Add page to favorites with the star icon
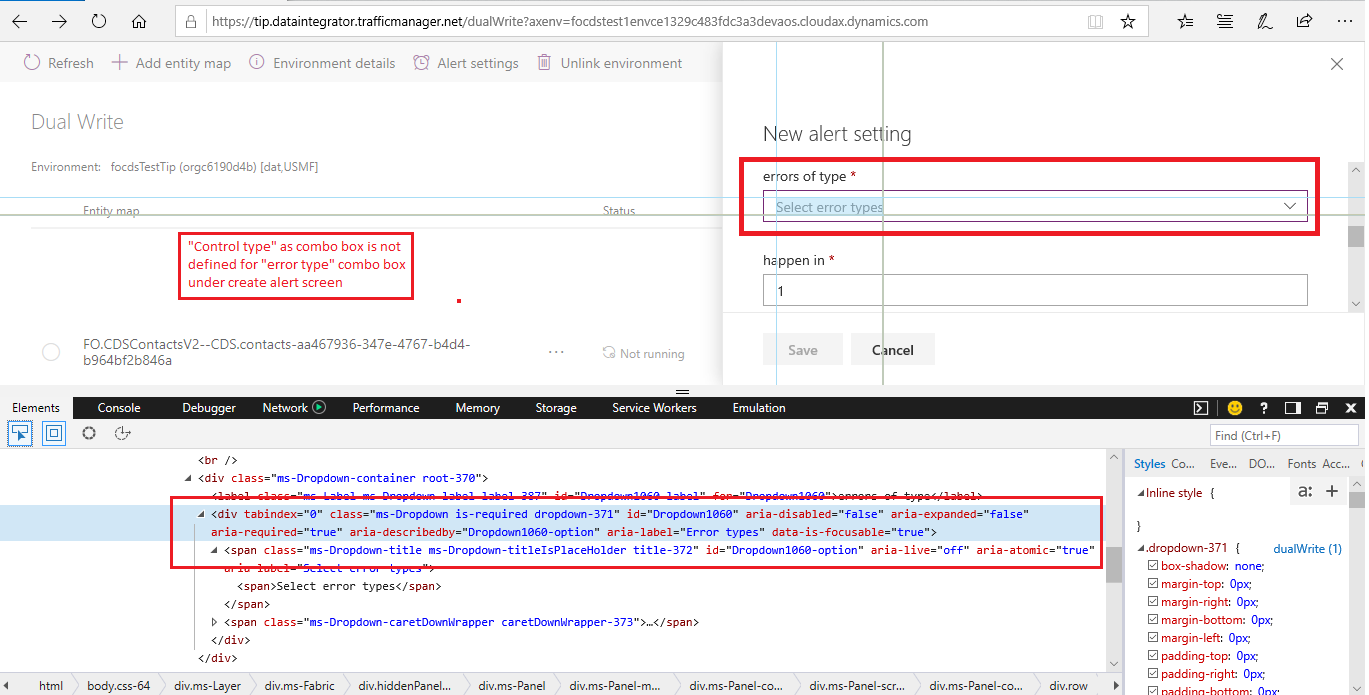This screenshot has width=1369, height=695. (x=1128, y=20)
